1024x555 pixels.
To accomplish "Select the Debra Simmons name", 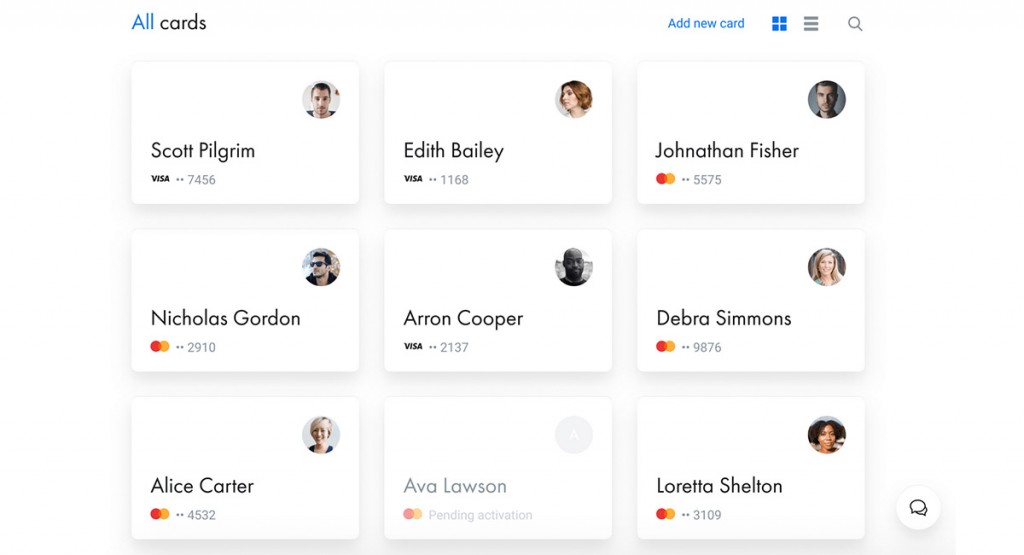I will click(x=724, y=318).
